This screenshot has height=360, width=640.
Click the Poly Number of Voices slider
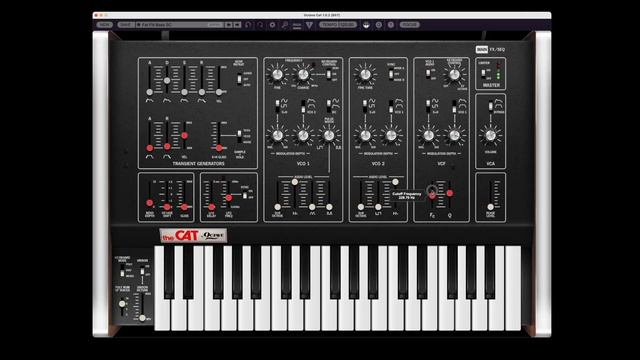122,304
